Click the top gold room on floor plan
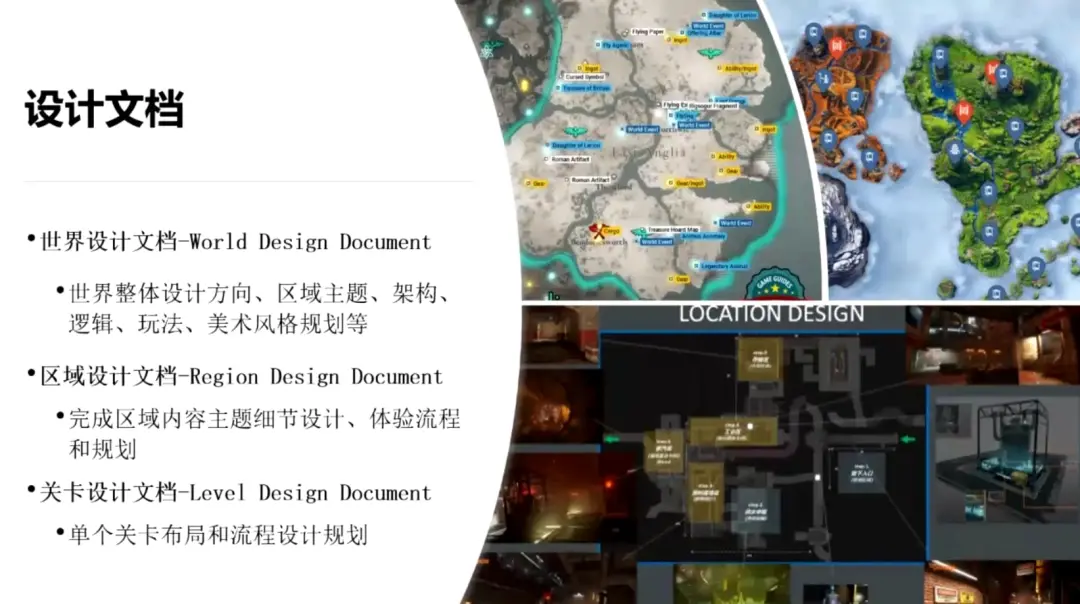The width and height of the screenshot is (1080, 604). point(759,360)
